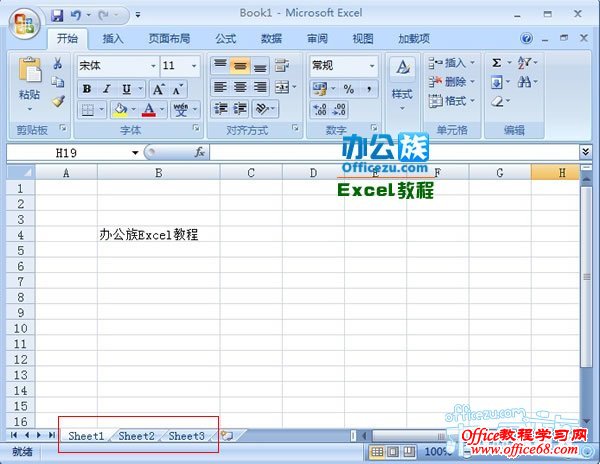Click the Cut scissors icon
Image resolution: width=600 pixels, height=464 pixels.
click(x=58, y=63)
